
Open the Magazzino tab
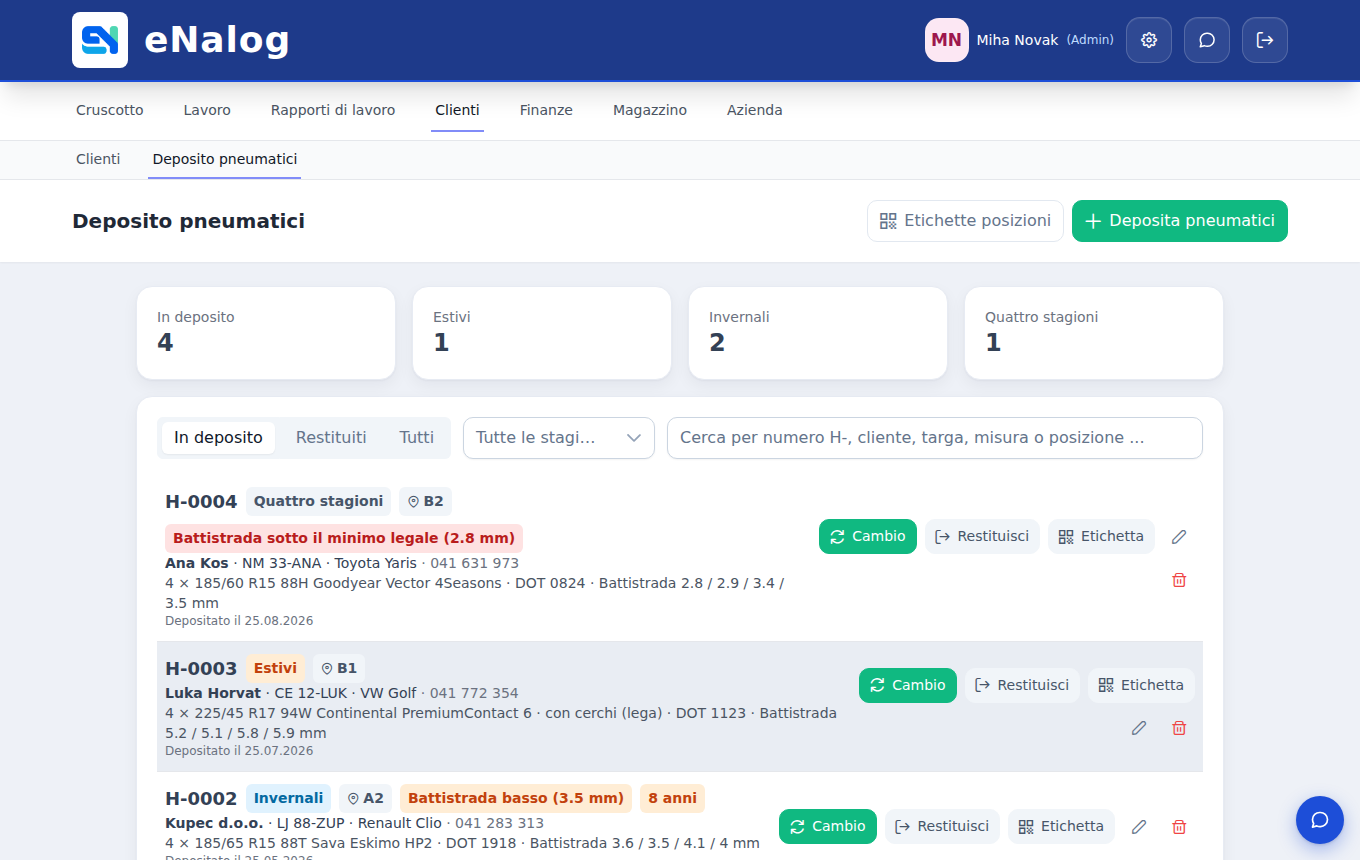pos(650,111)
